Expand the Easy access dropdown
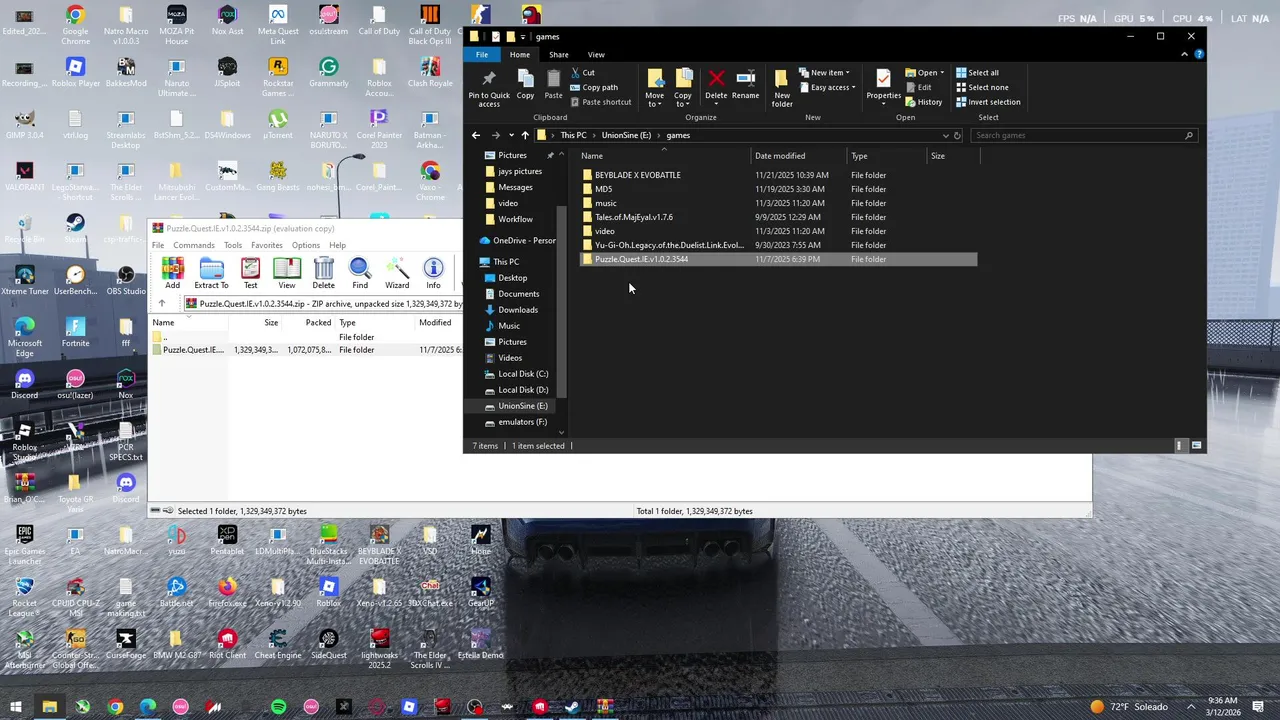1280x720 pixels. click(x=827, y=87)
